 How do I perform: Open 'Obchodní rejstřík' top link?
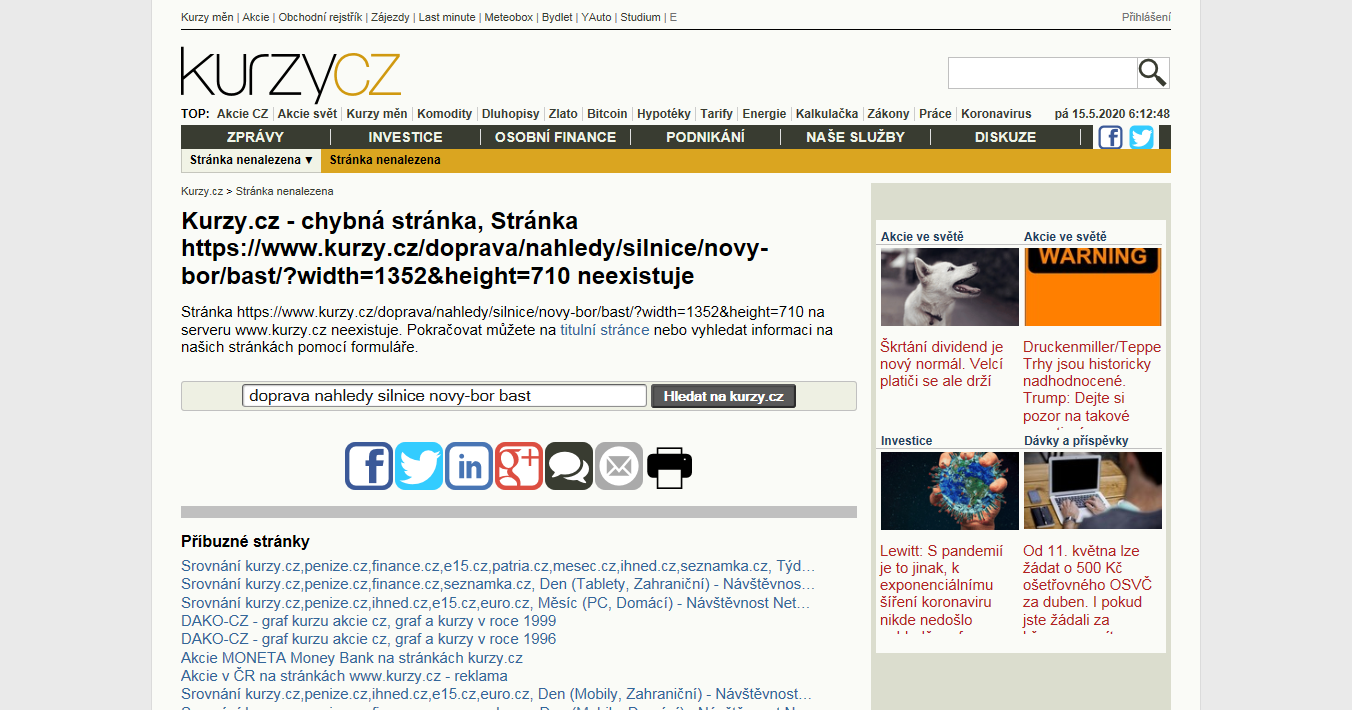(x=320, y=17)
